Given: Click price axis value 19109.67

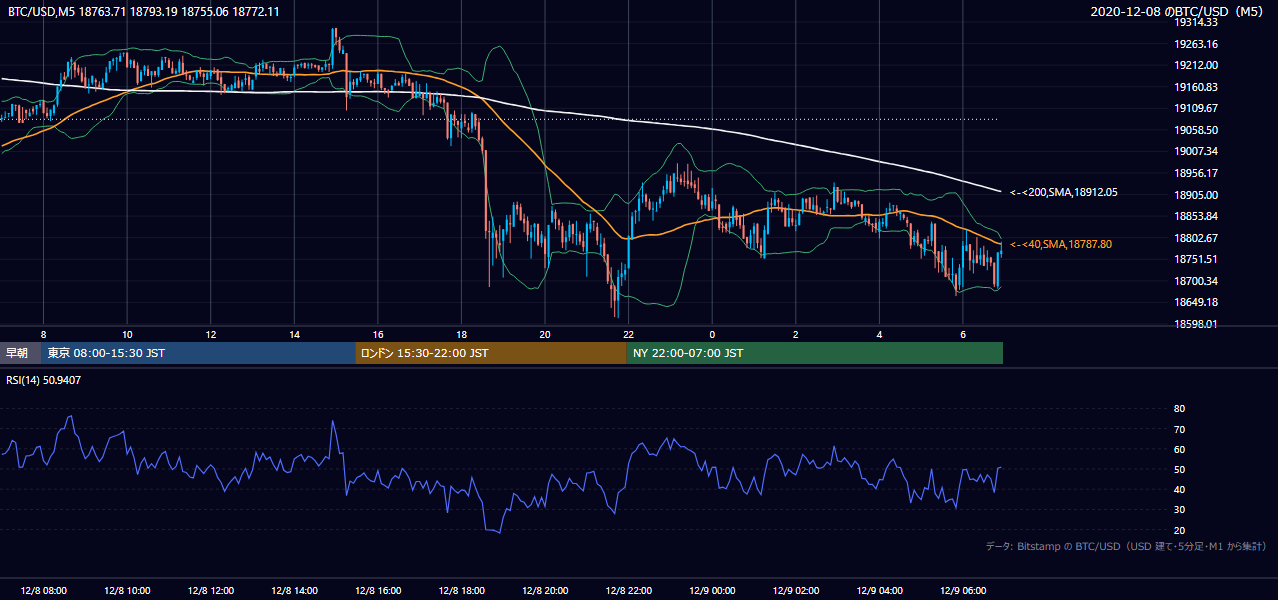Looking at the screenshot, I should click(x=1196, y=108).
